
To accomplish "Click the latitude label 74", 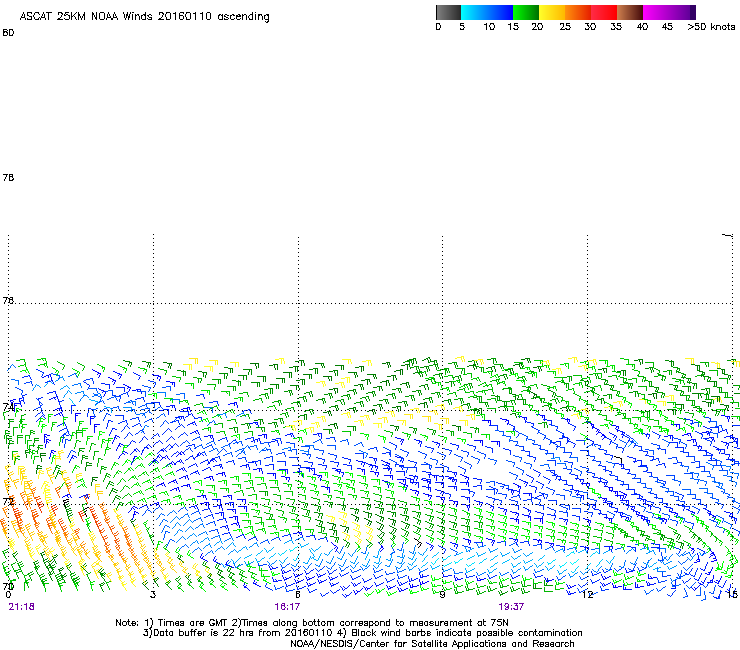I will pyautogui.click(x=8, y=406).
